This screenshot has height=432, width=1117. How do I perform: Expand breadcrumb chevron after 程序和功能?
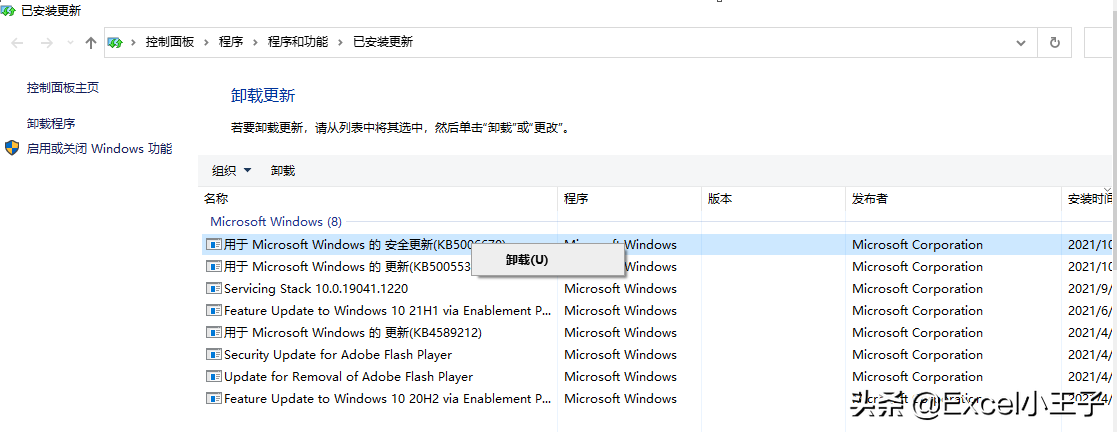point(341,43)
